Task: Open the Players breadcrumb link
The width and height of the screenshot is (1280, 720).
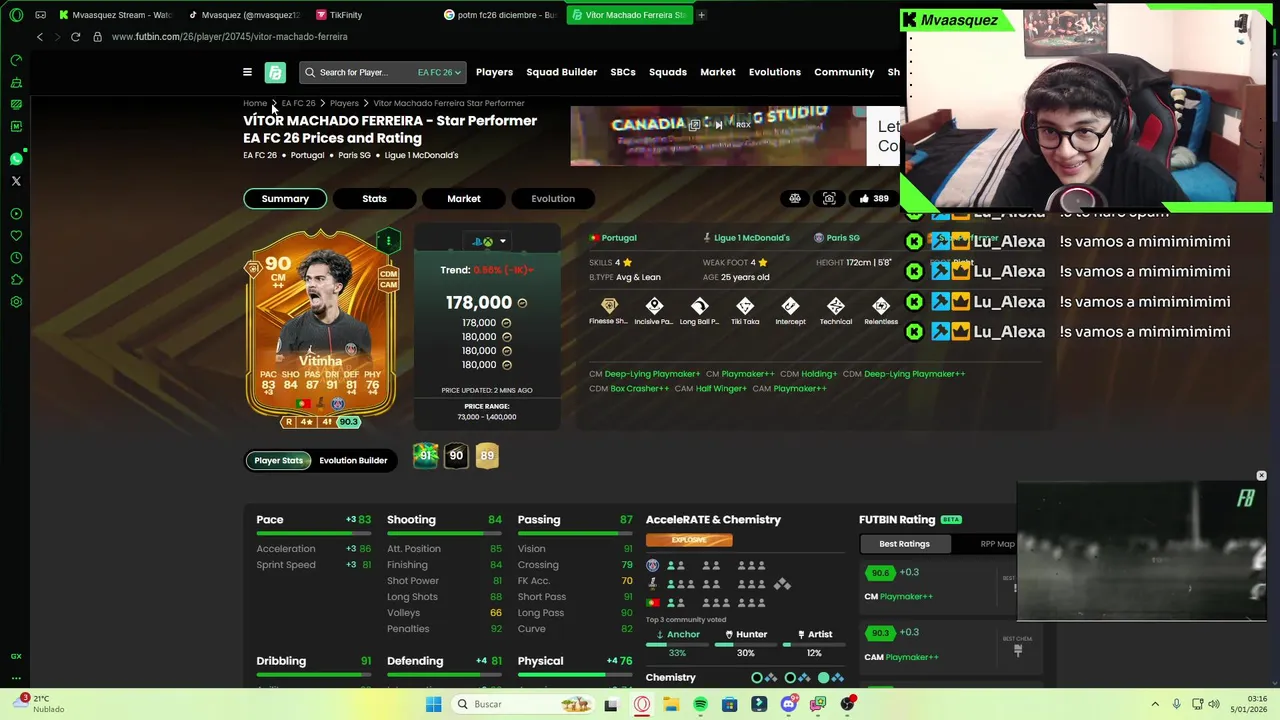Action: [344, 103]
